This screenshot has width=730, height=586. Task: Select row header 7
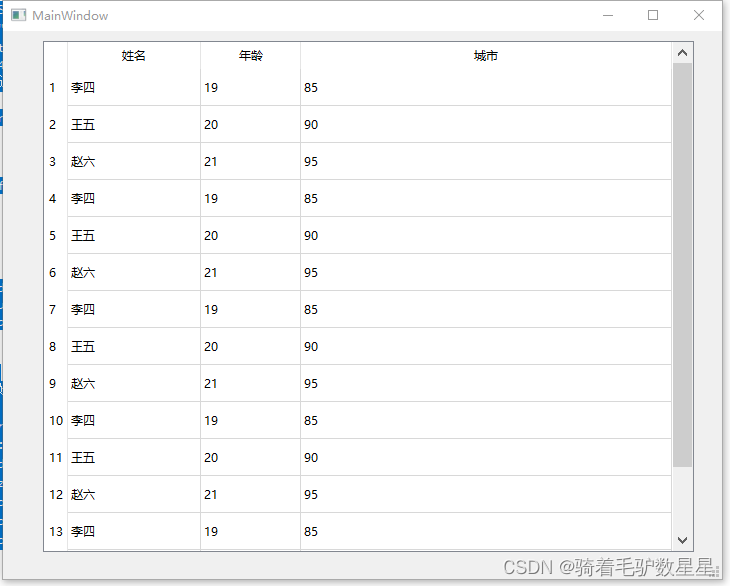(x=56, y=310)
